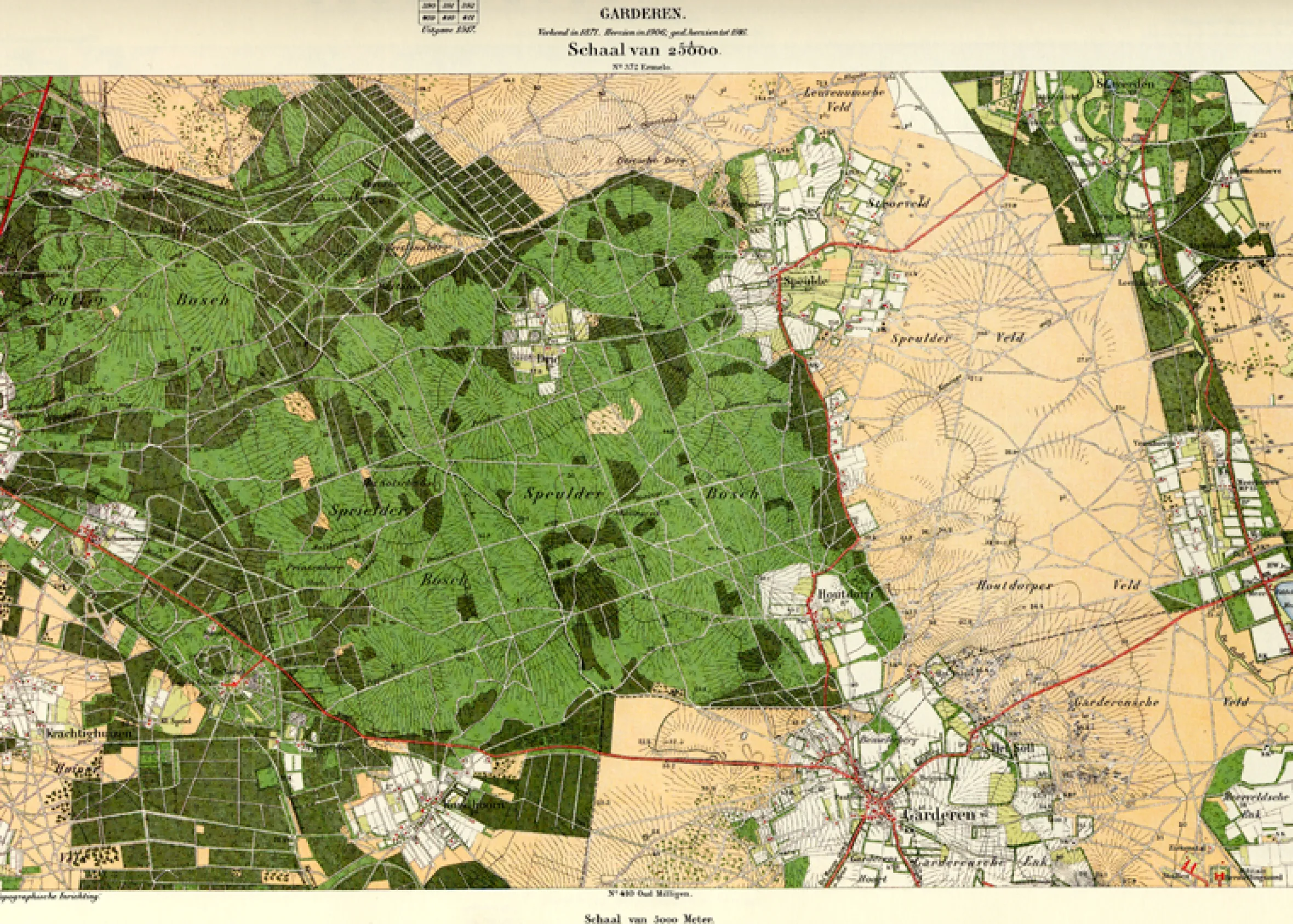Select the "Krachtighuizen" label
Screen dimensions: 1293x924
[89, 734]
